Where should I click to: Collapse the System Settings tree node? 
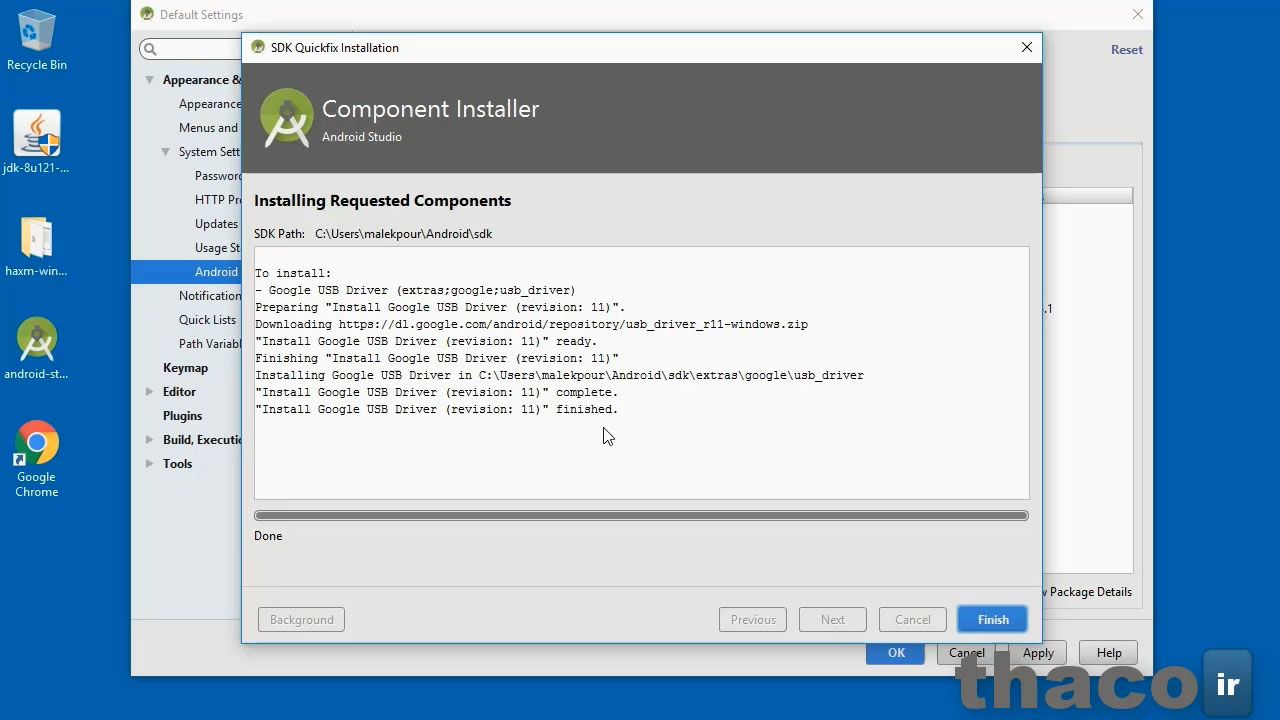165,152
